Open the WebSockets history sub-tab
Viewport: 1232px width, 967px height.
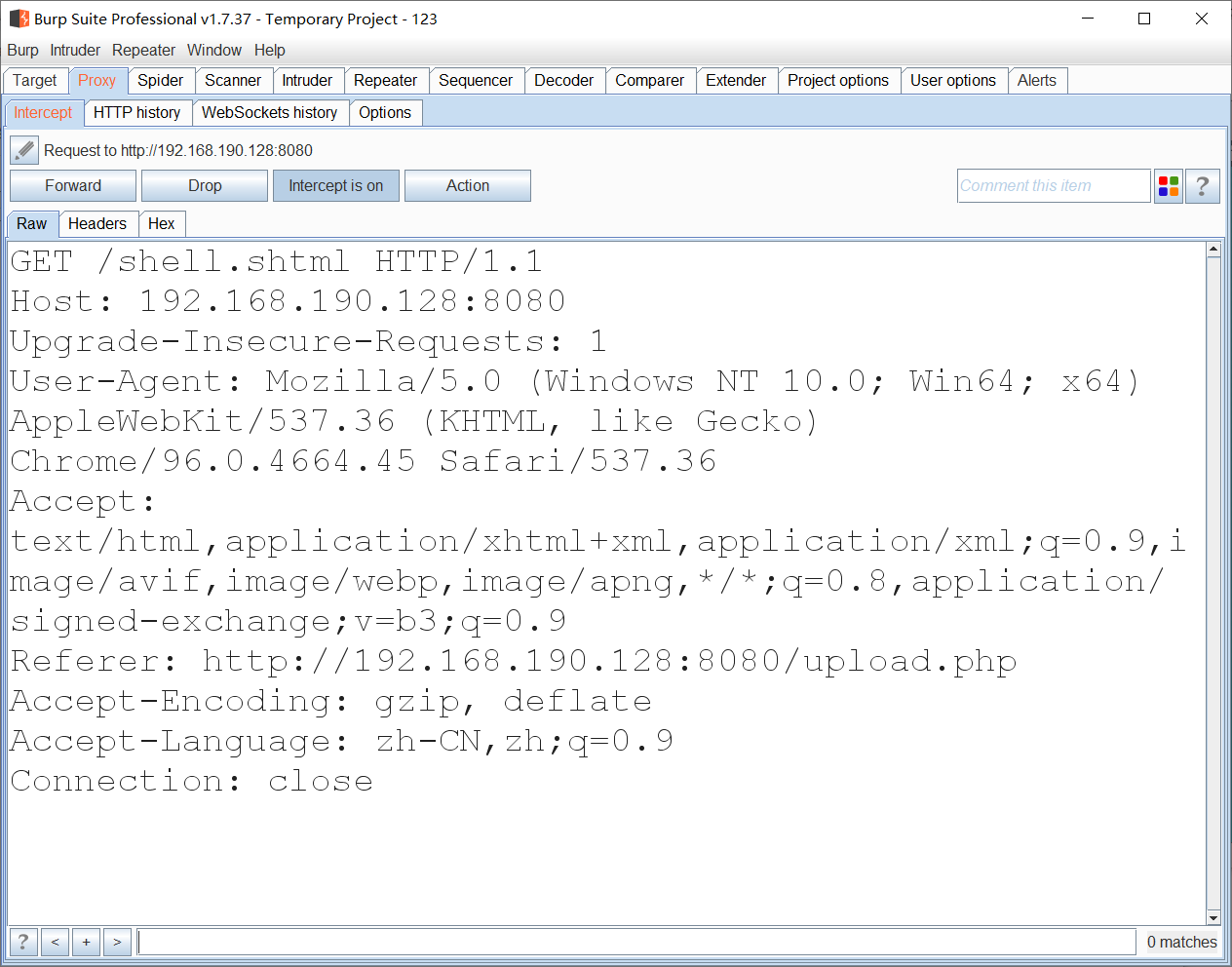tap(270, 113)
